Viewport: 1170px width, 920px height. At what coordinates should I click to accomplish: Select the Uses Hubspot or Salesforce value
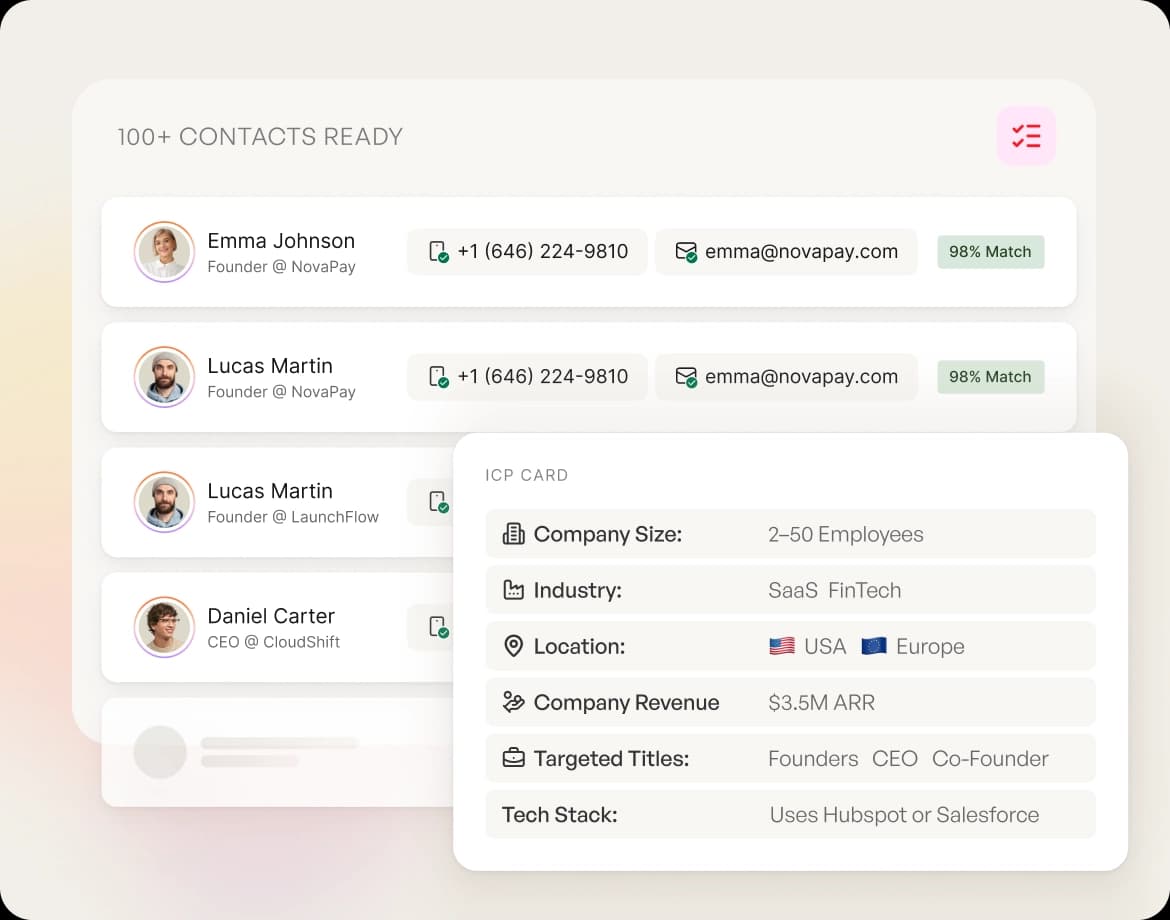[x=904, y=815]
